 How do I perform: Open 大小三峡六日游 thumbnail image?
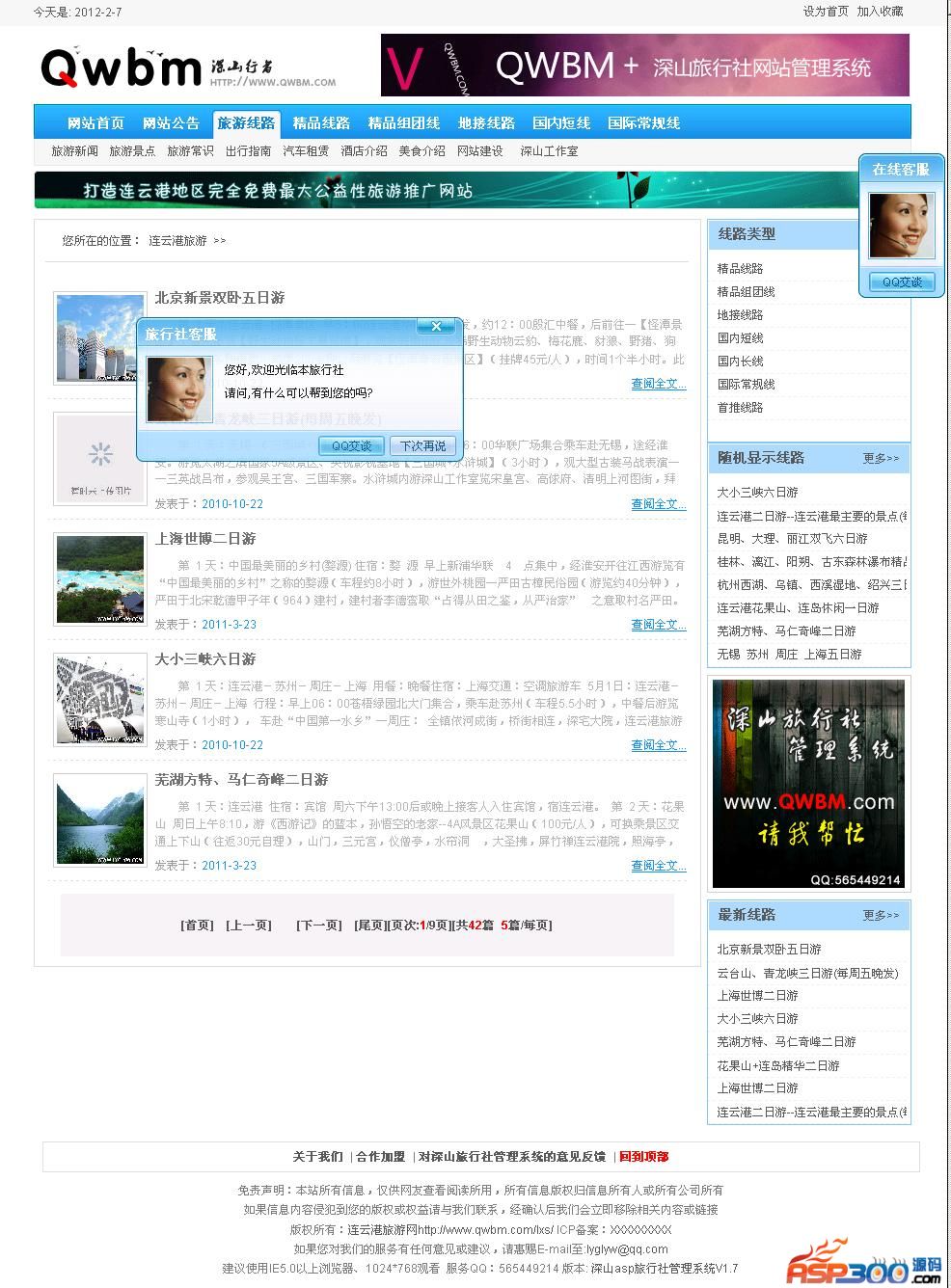[100, 699]
